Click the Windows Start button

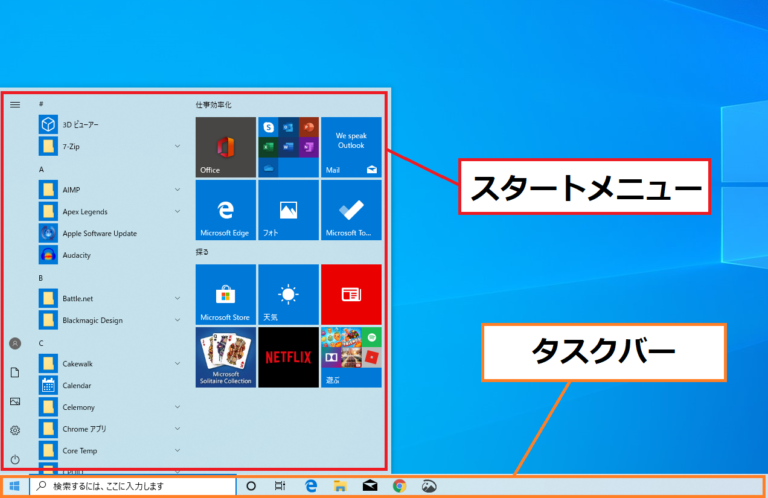tap(15, 486)
